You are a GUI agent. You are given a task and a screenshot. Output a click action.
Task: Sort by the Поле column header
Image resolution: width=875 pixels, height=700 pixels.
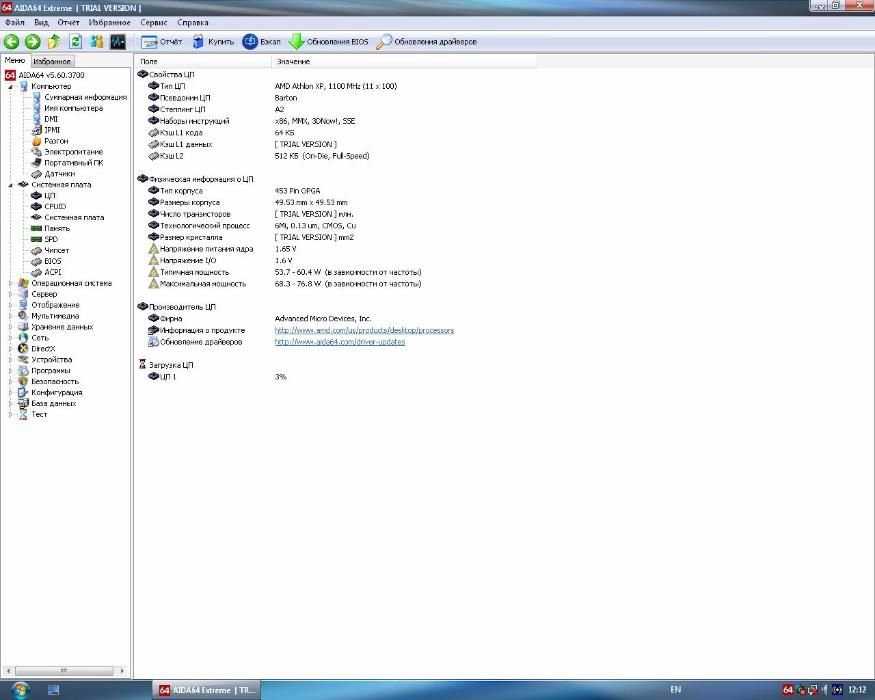203,61
